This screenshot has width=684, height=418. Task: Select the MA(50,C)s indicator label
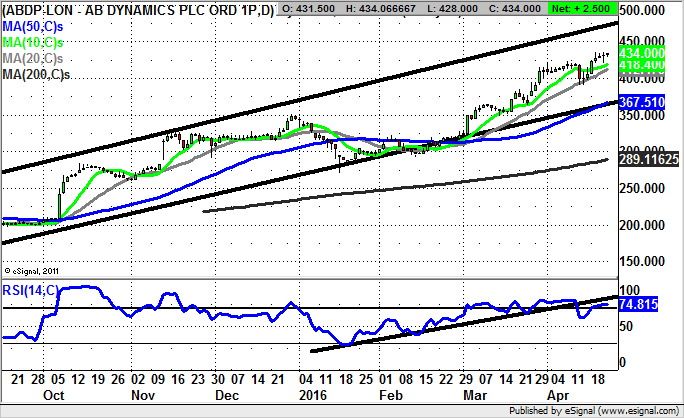[37, 25]
